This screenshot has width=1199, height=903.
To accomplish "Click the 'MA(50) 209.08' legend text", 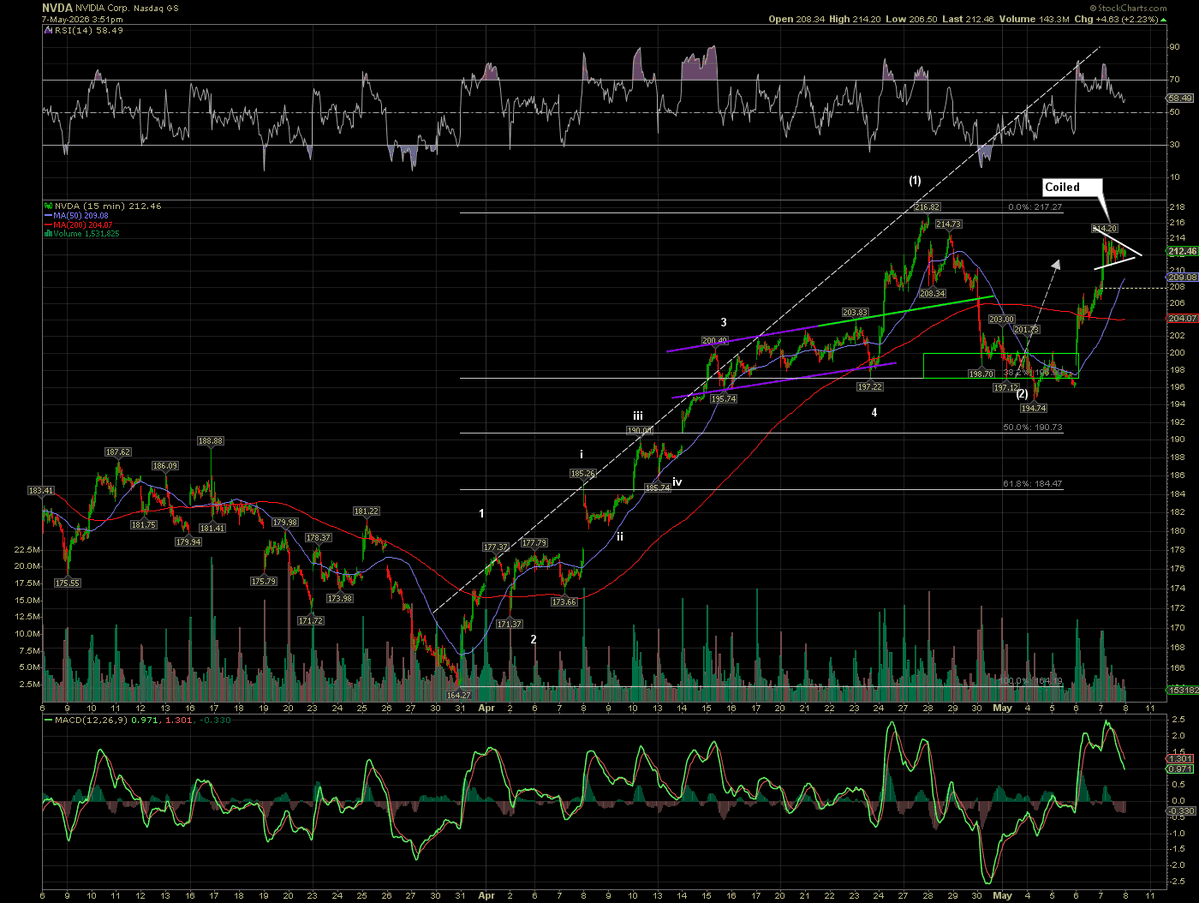I will pos(81,216).
